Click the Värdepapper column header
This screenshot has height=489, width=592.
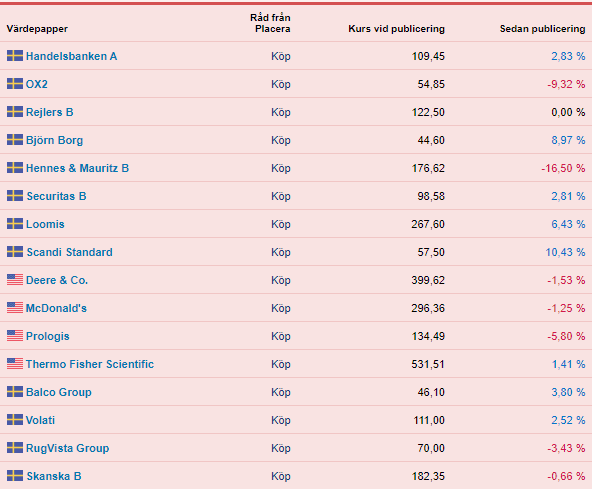click(37, 29)
